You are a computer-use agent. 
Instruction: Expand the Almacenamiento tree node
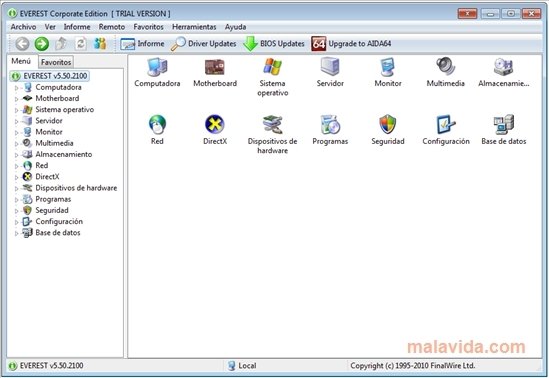16,155
